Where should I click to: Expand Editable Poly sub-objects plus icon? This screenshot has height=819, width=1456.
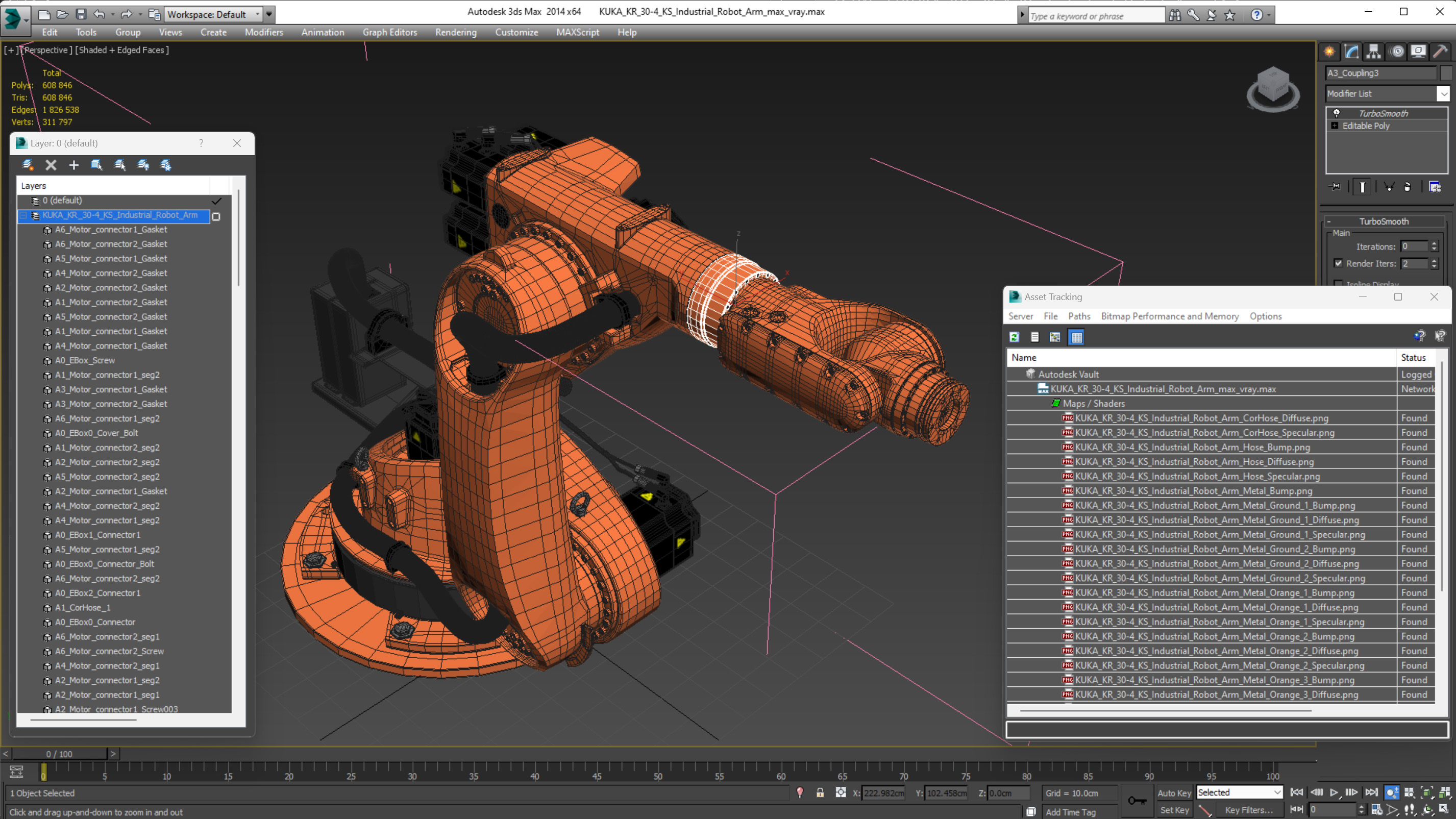coord(1335,126)
